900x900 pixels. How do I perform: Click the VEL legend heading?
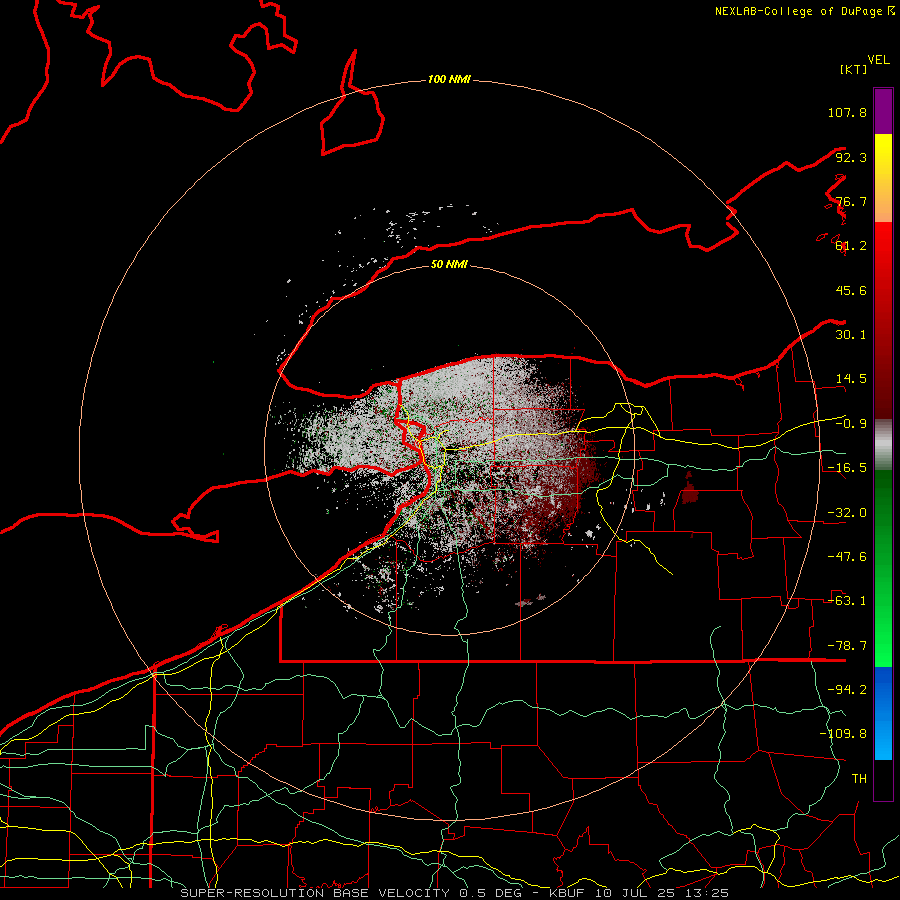[x=878, y=60]
